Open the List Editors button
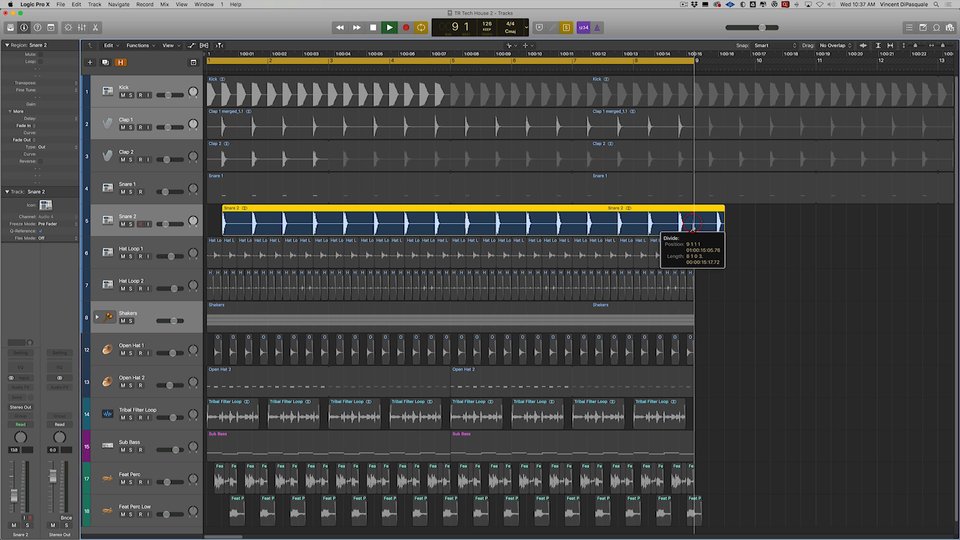960x540 pixels. point(909,28)
